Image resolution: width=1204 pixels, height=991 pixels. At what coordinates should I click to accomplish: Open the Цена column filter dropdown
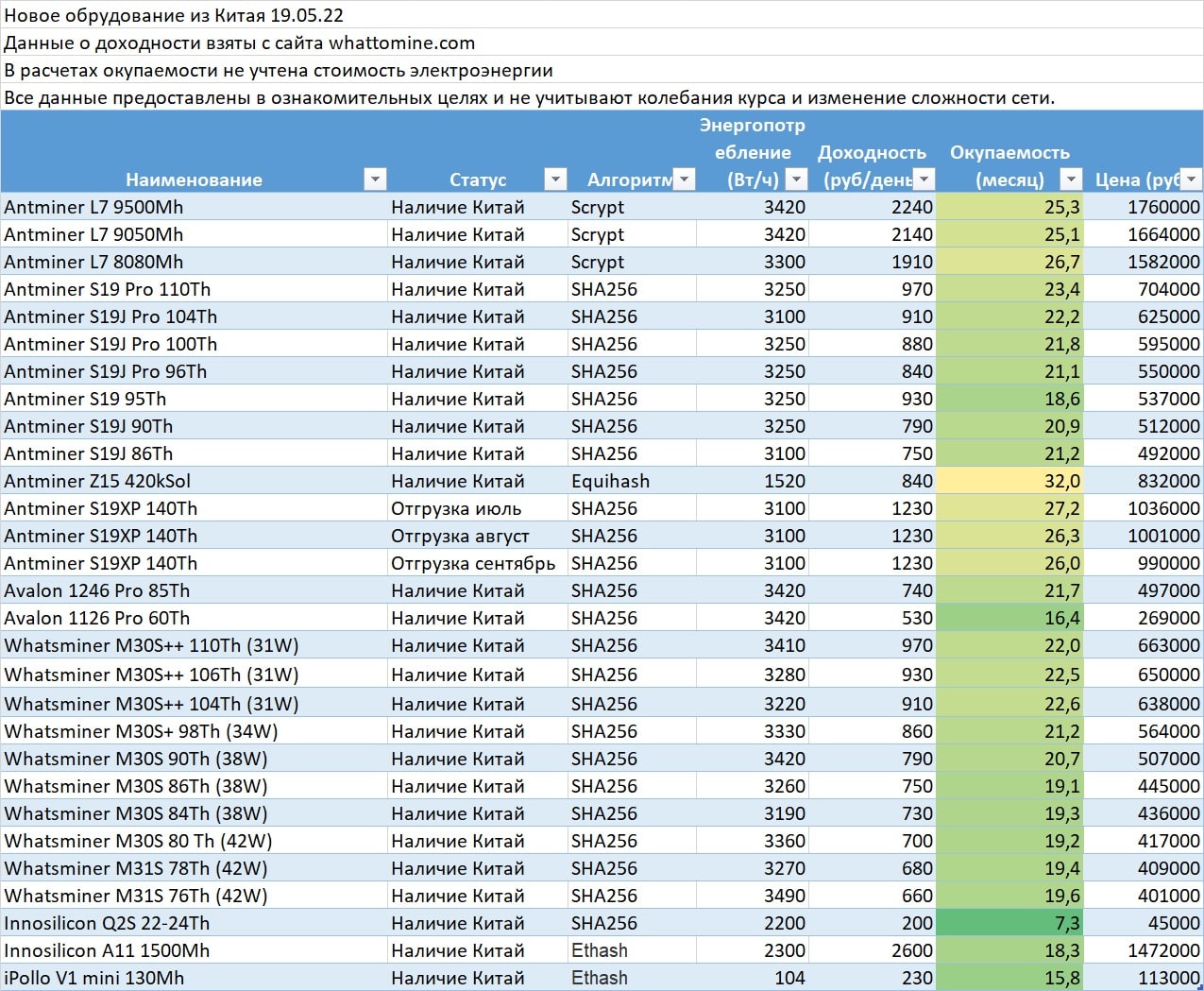[1192, 179]
